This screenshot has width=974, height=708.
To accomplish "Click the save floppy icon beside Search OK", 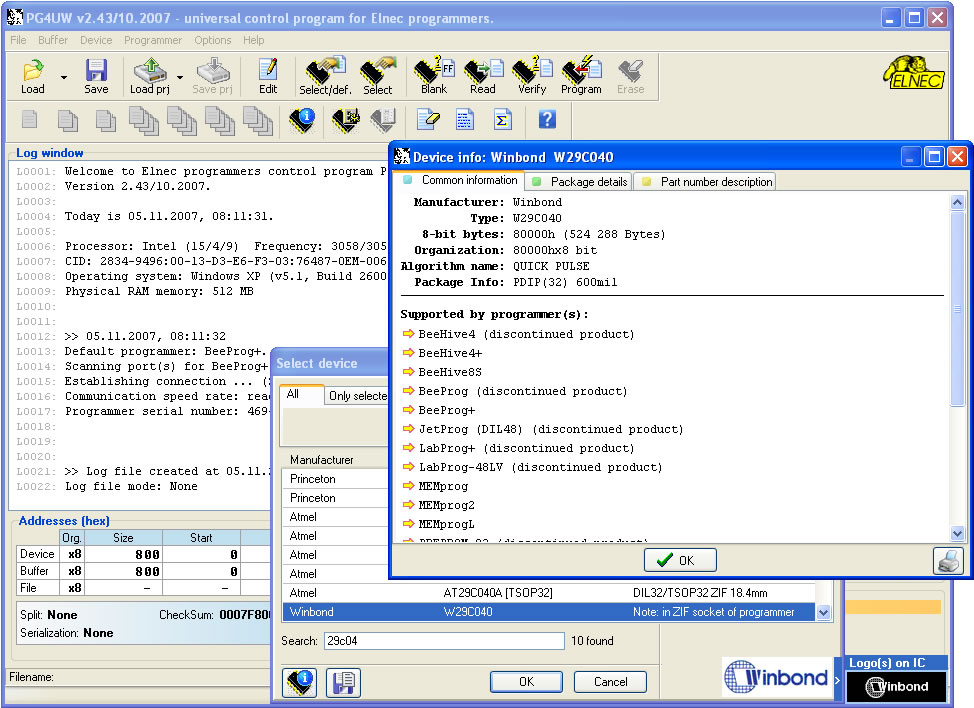I will (343, 682).
